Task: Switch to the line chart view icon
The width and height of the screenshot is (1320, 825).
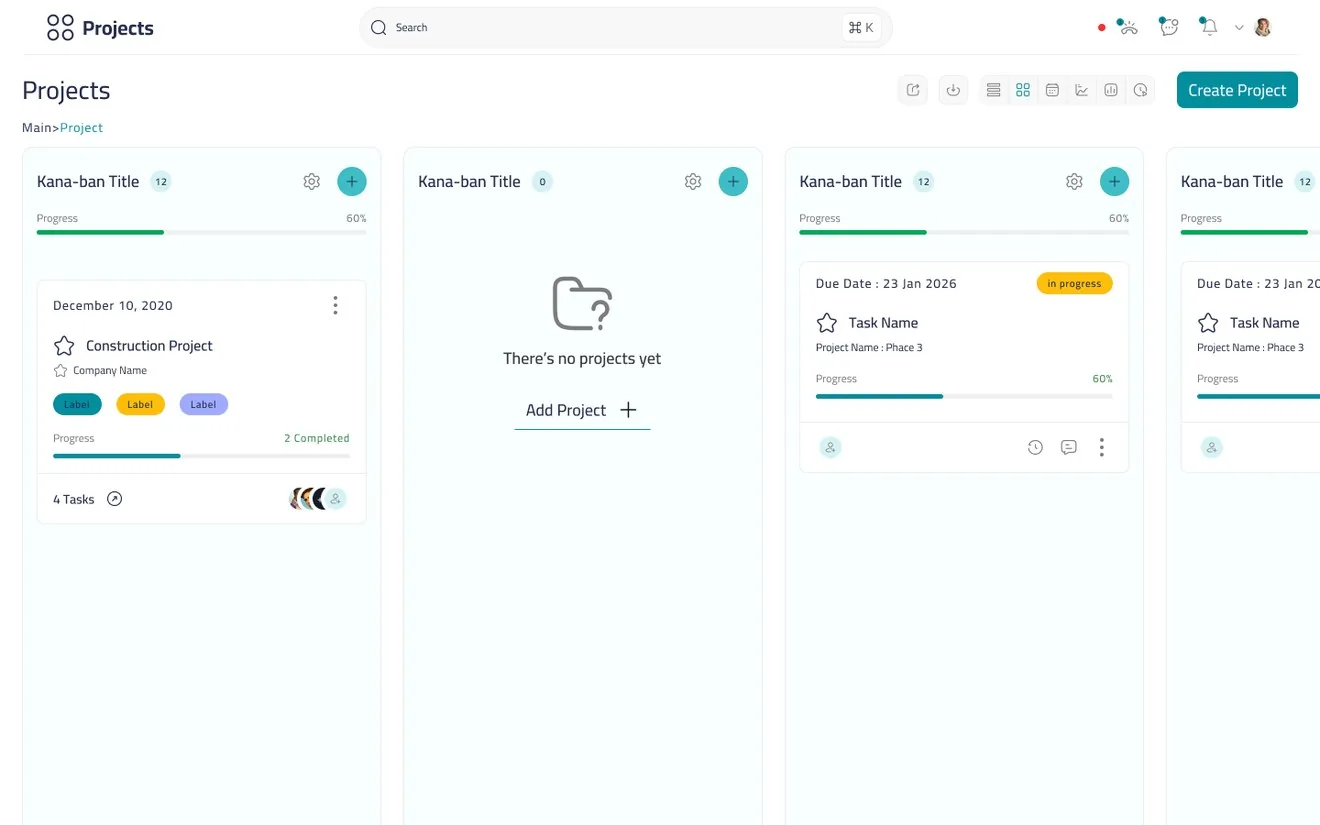Action: coord(1081,90)
